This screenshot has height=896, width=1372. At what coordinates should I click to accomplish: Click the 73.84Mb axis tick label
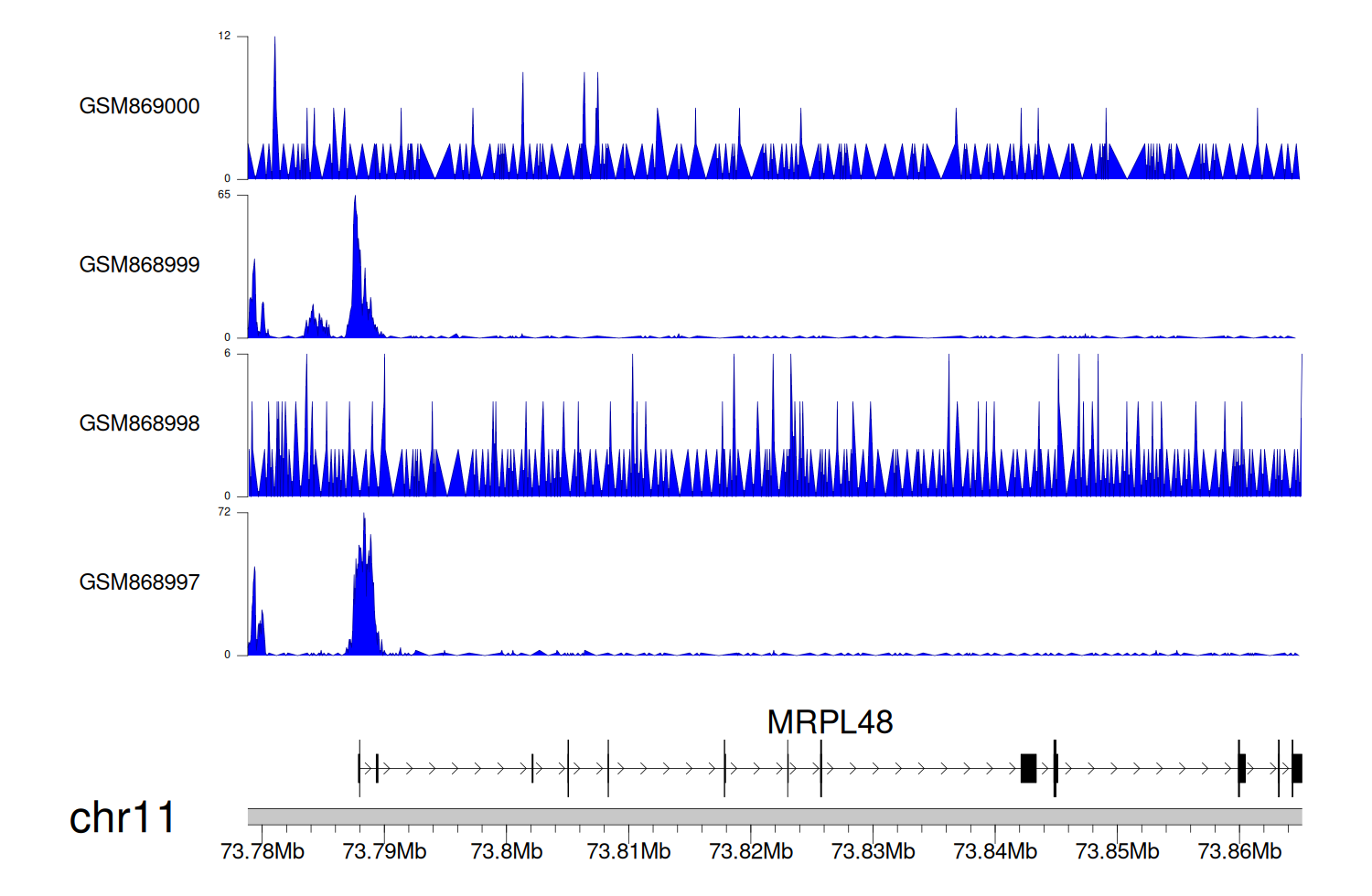click(995, 851)
